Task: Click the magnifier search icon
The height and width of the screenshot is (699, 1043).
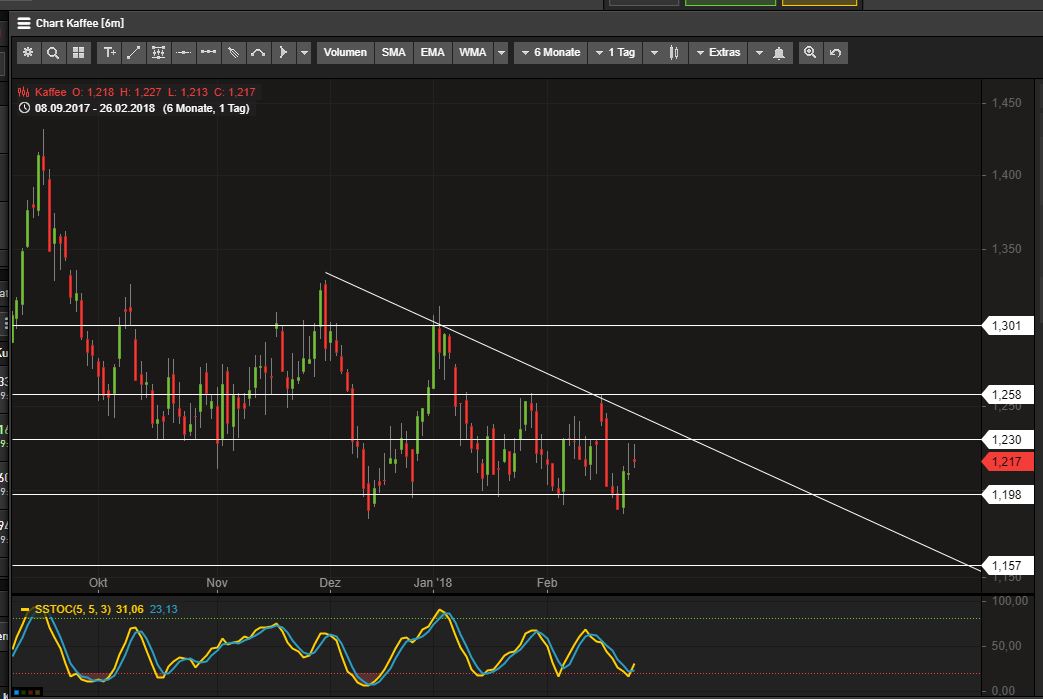Action: [x=52, y=52]
